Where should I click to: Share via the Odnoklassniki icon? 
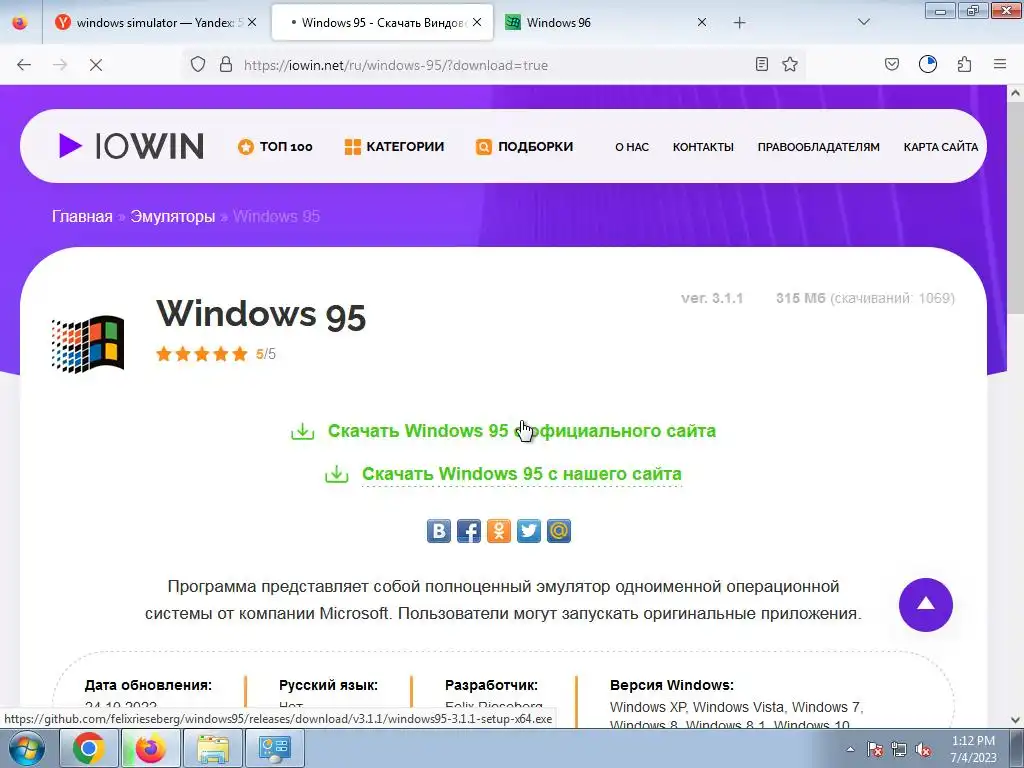(x=499, y=531)
